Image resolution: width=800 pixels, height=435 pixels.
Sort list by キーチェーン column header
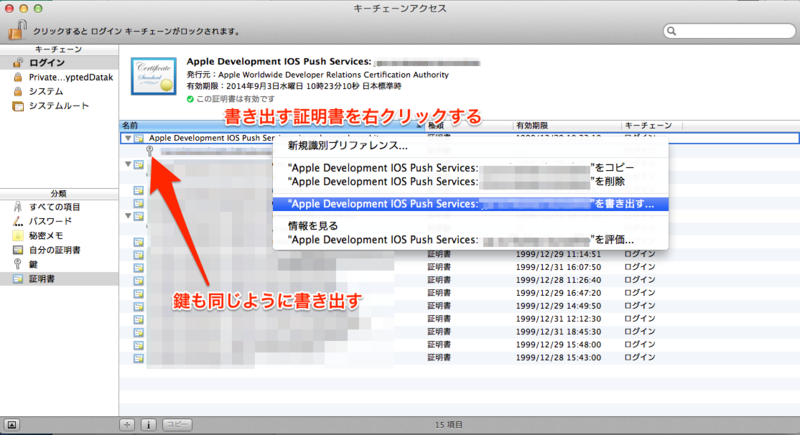tap(652, 125)
